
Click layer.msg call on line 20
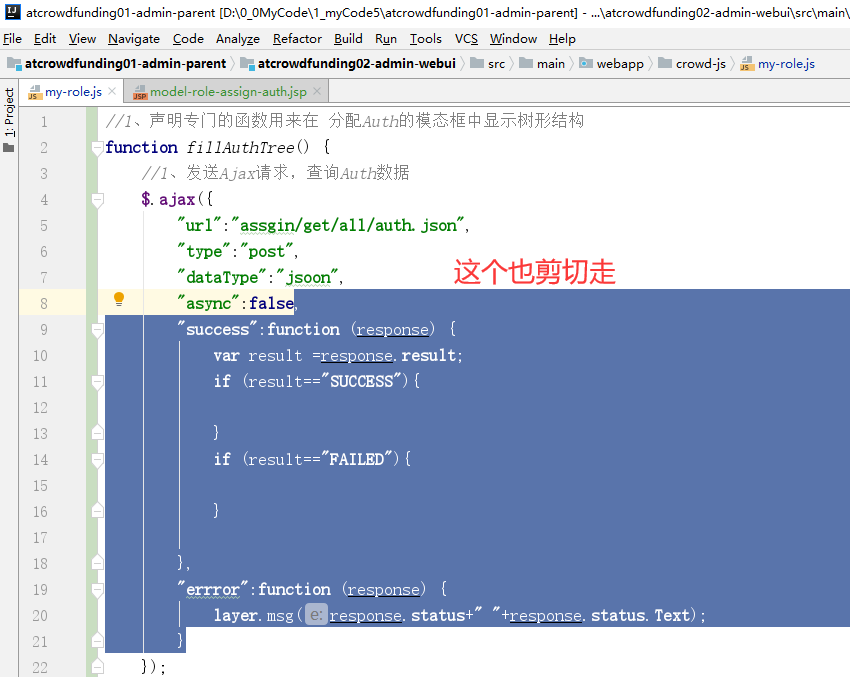(x=253, y=616)
